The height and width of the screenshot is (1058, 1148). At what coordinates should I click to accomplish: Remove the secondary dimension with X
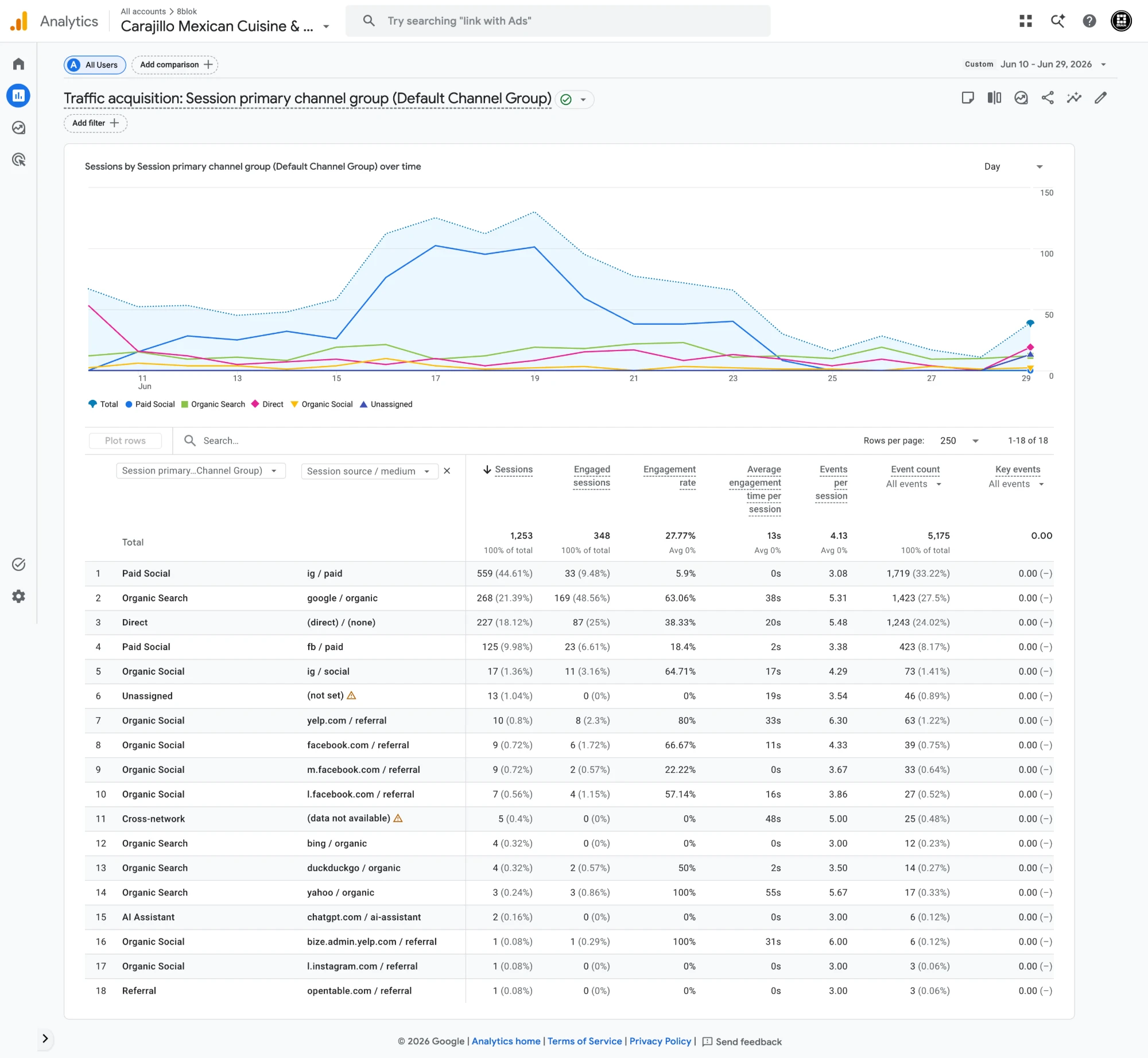point(447,471)
